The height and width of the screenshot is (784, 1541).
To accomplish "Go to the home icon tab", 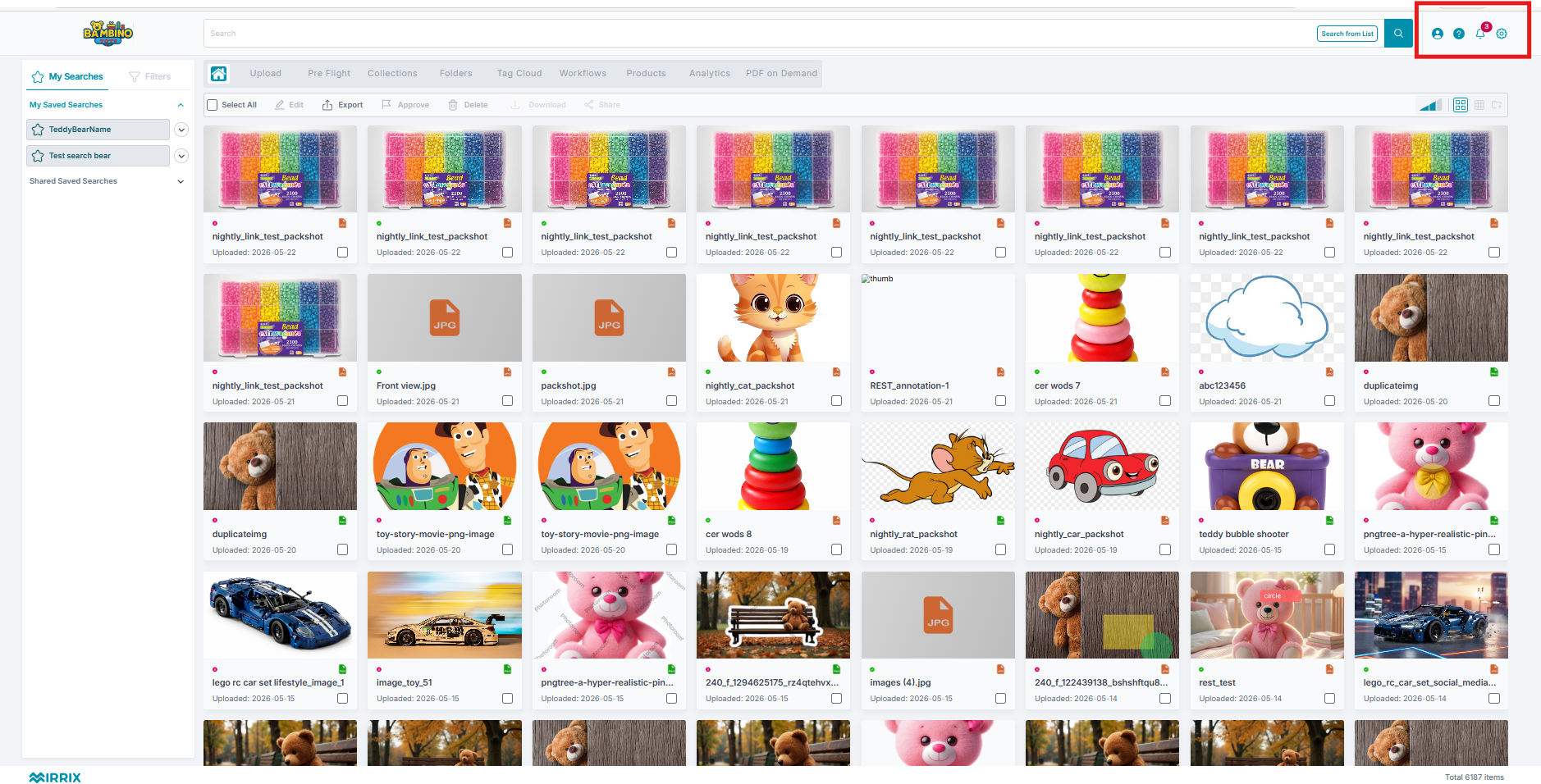I will click(x=219, y=74).
